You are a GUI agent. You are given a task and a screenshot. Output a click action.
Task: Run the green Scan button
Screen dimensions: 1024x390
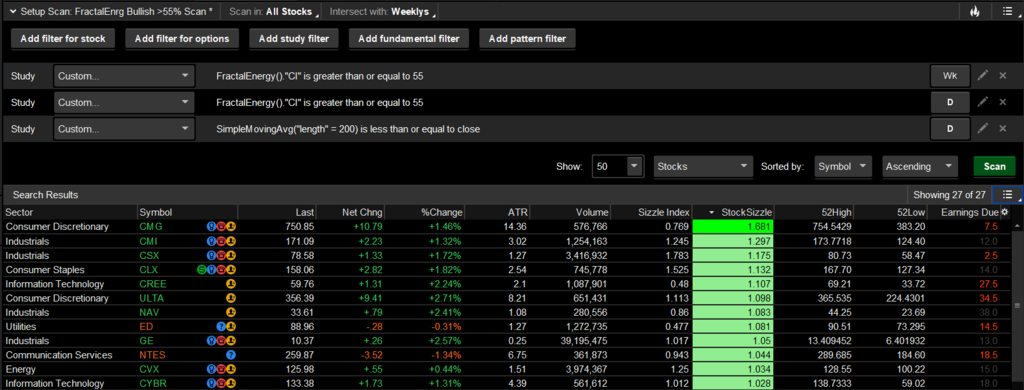pos(995,166)
